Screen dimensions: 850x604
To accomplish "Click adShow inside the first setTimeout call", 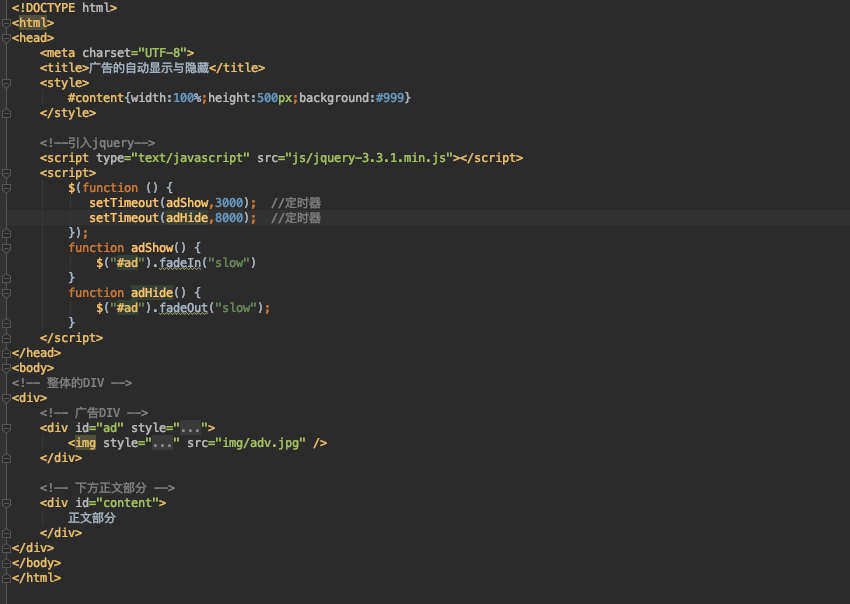I will [x=187, y=203].
